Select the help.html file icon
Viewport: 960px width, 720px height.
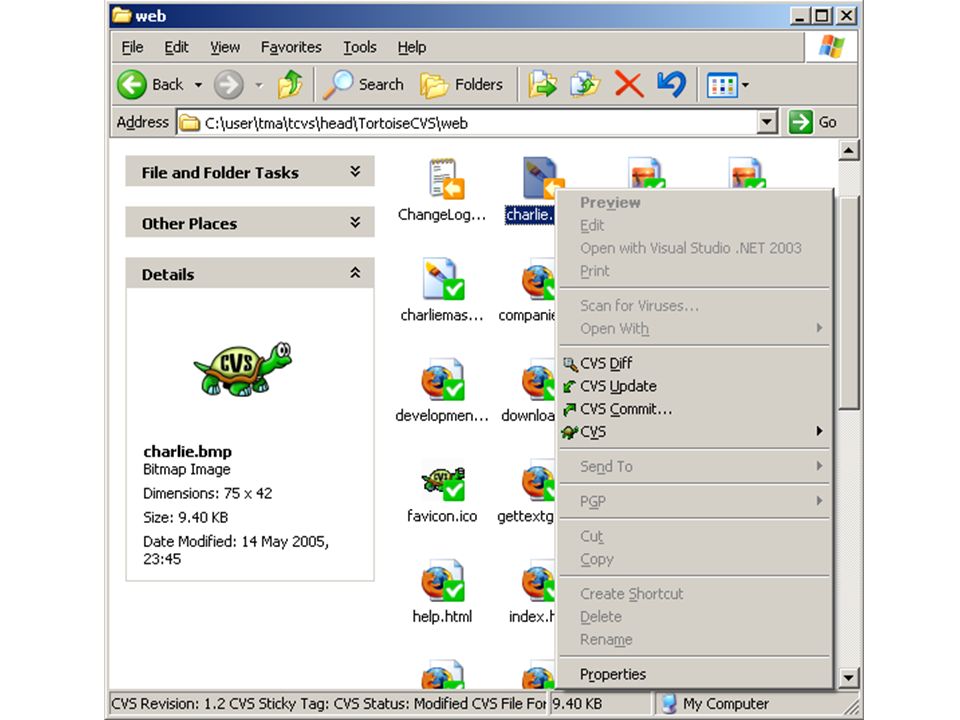[x=443, y=580]
